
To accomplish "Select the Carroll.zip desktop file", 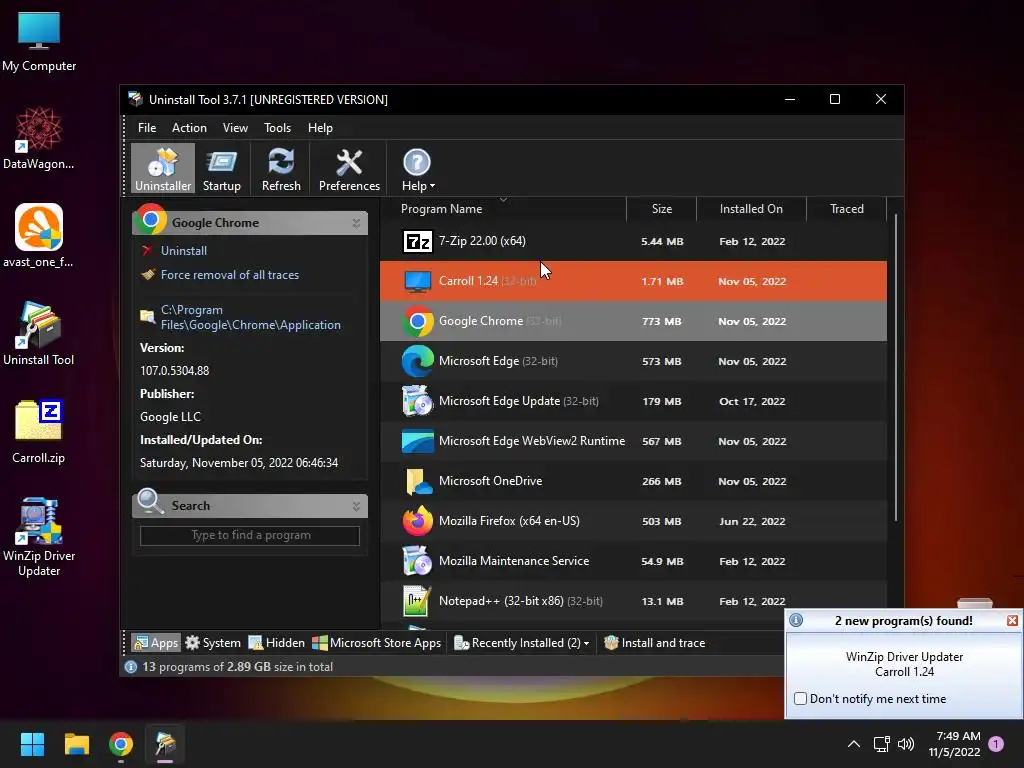I will pyautogui.click(x=39, y=432).
